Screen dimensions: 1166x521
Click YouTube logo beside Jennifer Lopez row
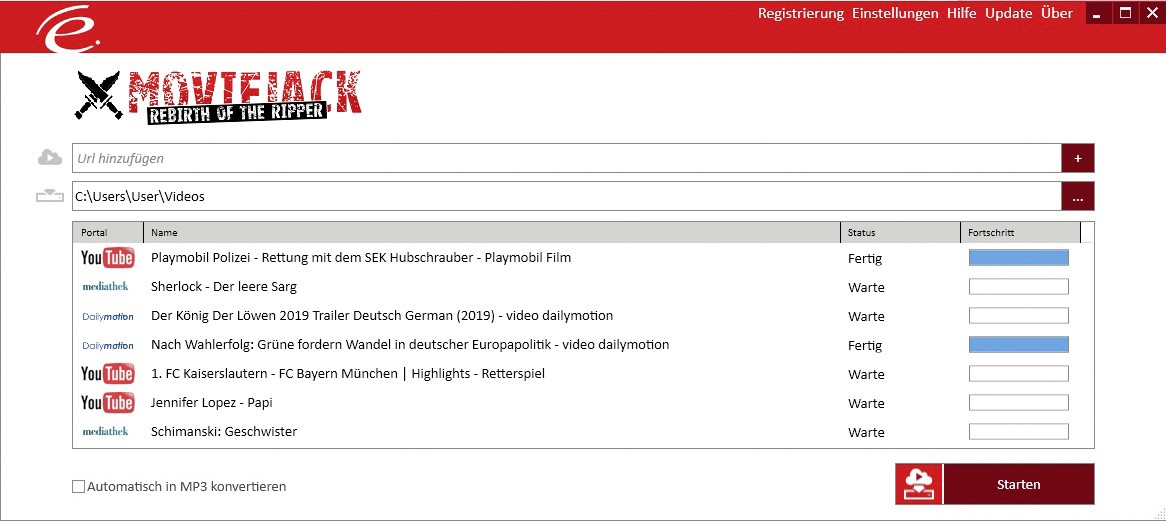click(108, 403)
